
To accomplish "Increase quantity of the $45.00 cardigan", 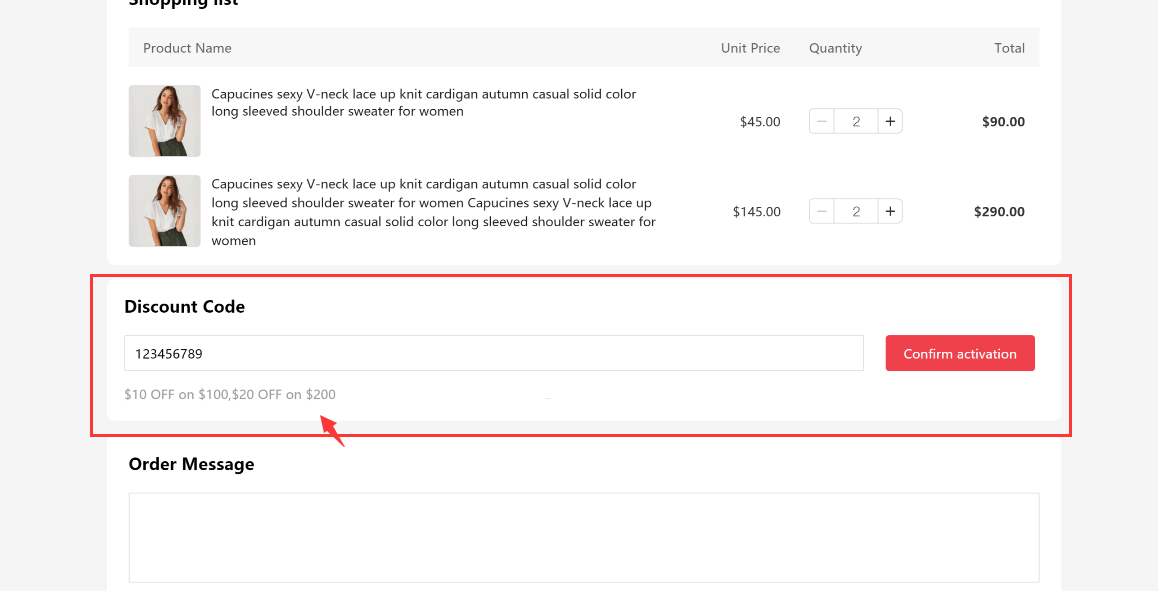I will click(x=890, y=122).
